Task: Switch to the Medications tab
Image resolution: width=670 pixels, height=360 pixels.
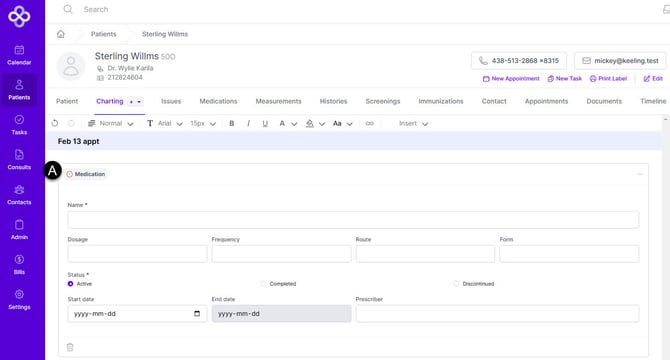Action: pos(218,101)
